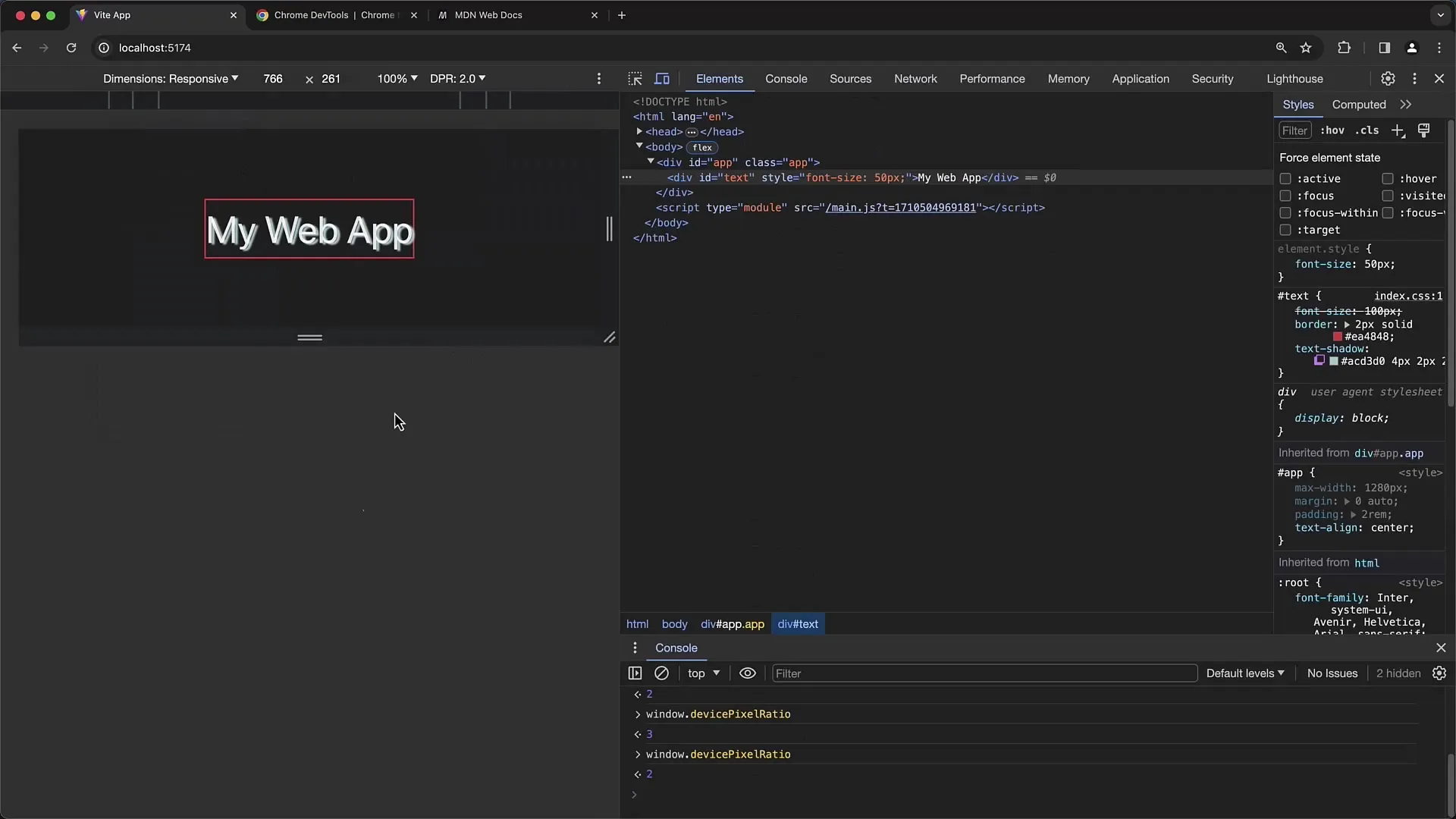Enable the :focus force state checkbox

pyautogui.click(x=1285, y=196)
